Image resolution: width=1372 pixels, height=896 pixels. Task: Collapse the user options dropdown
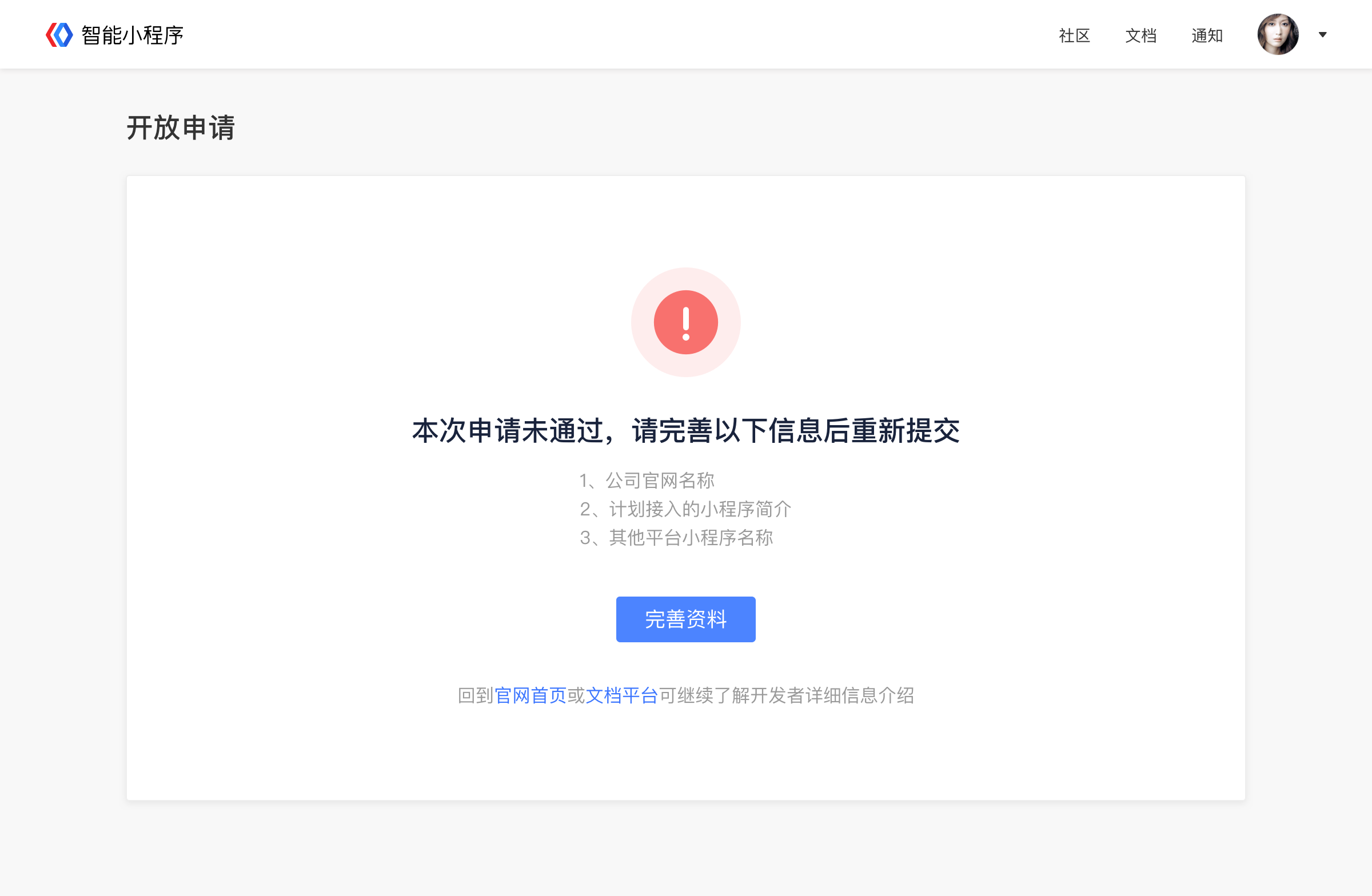point(1322,36)
